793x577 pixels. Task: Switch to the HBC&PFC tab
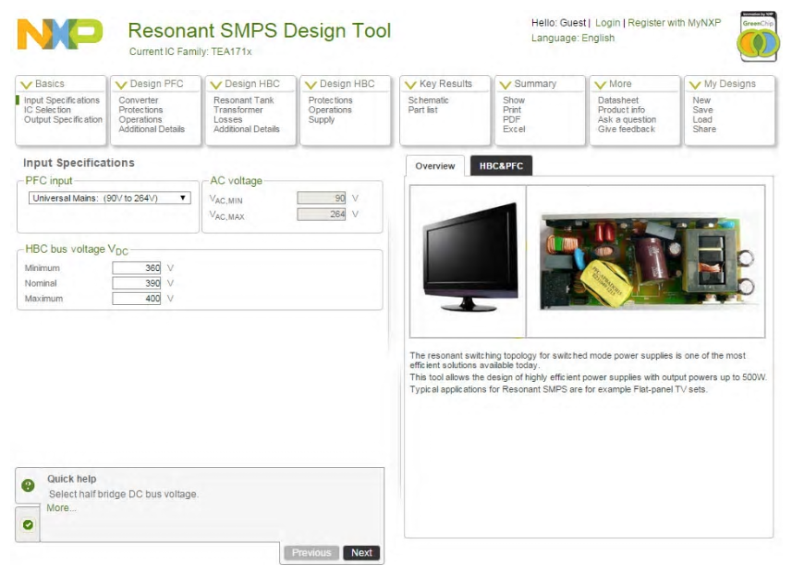click(500, 166)
